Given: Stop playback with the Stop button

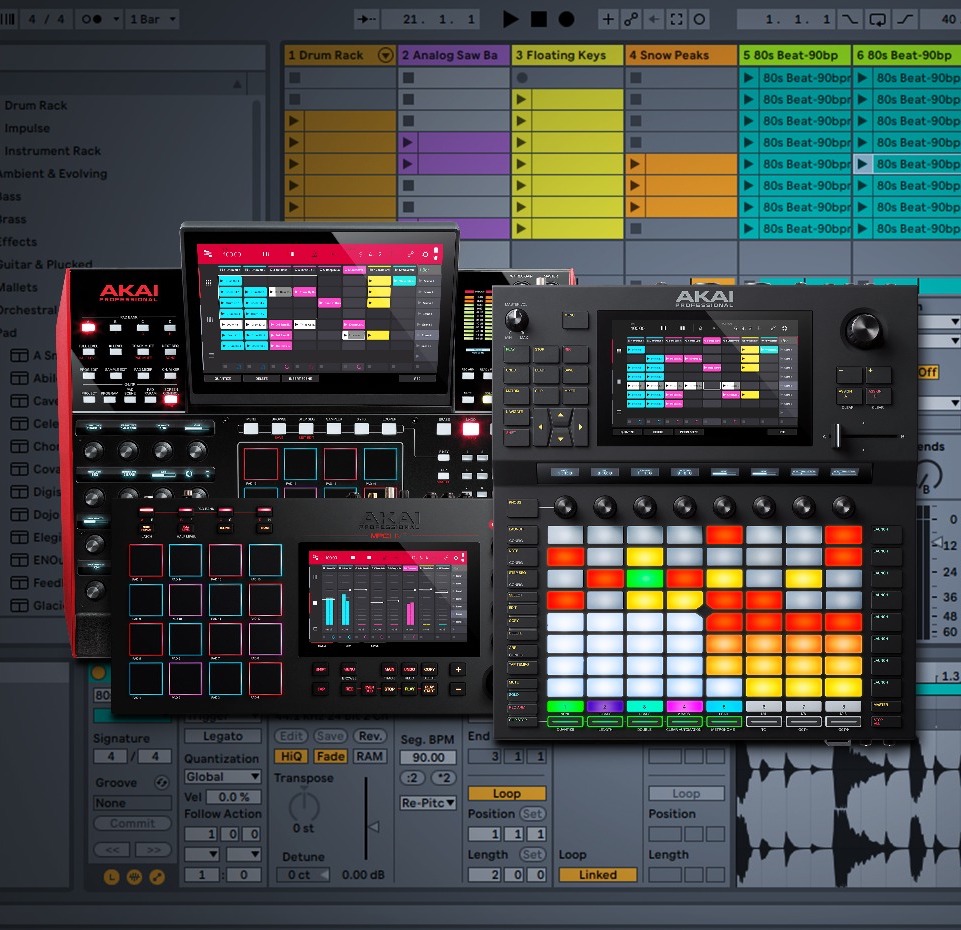Looking at the screenshot, I should coord(539,19).
